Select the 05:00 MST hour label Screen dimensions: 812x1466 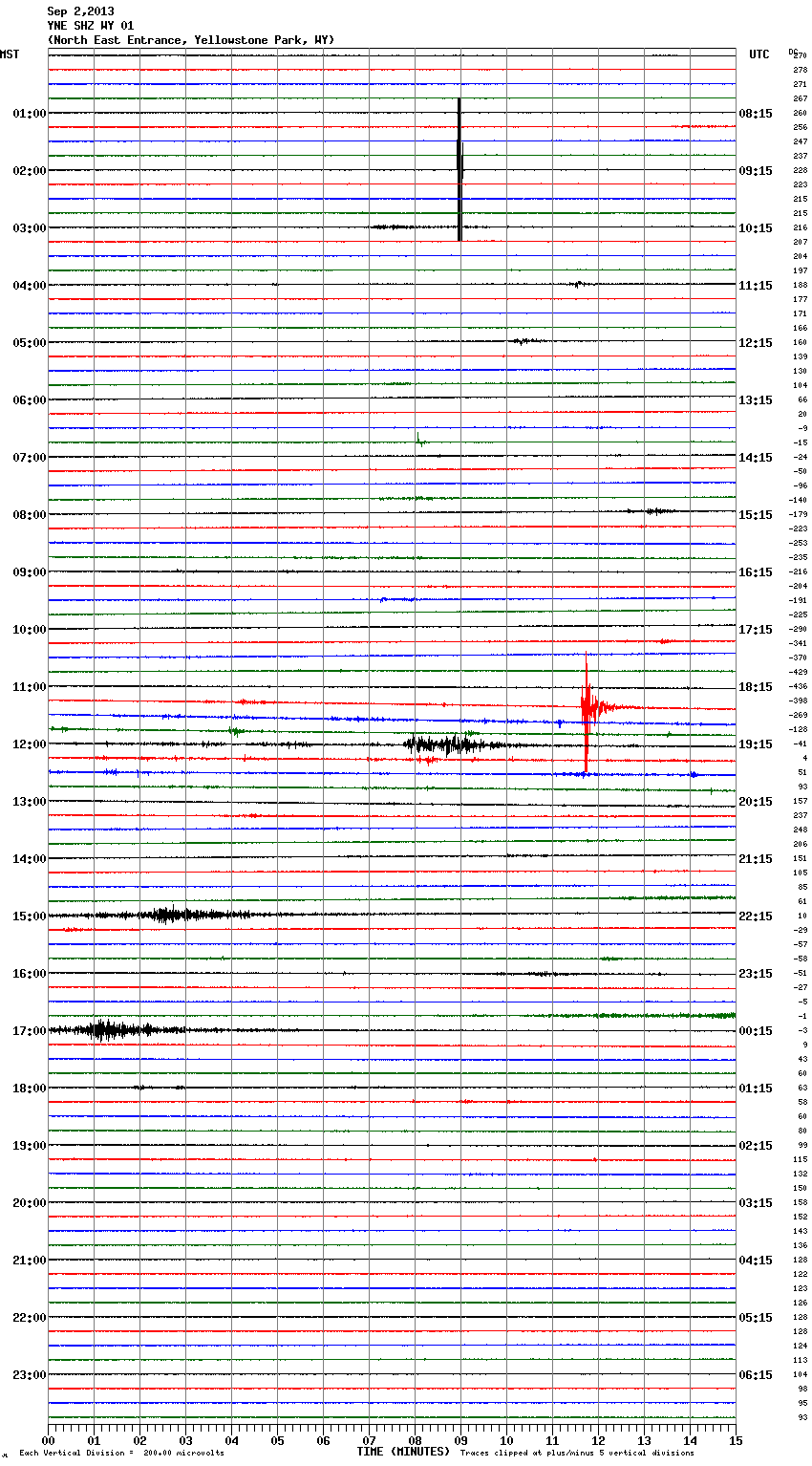(30, 343)
